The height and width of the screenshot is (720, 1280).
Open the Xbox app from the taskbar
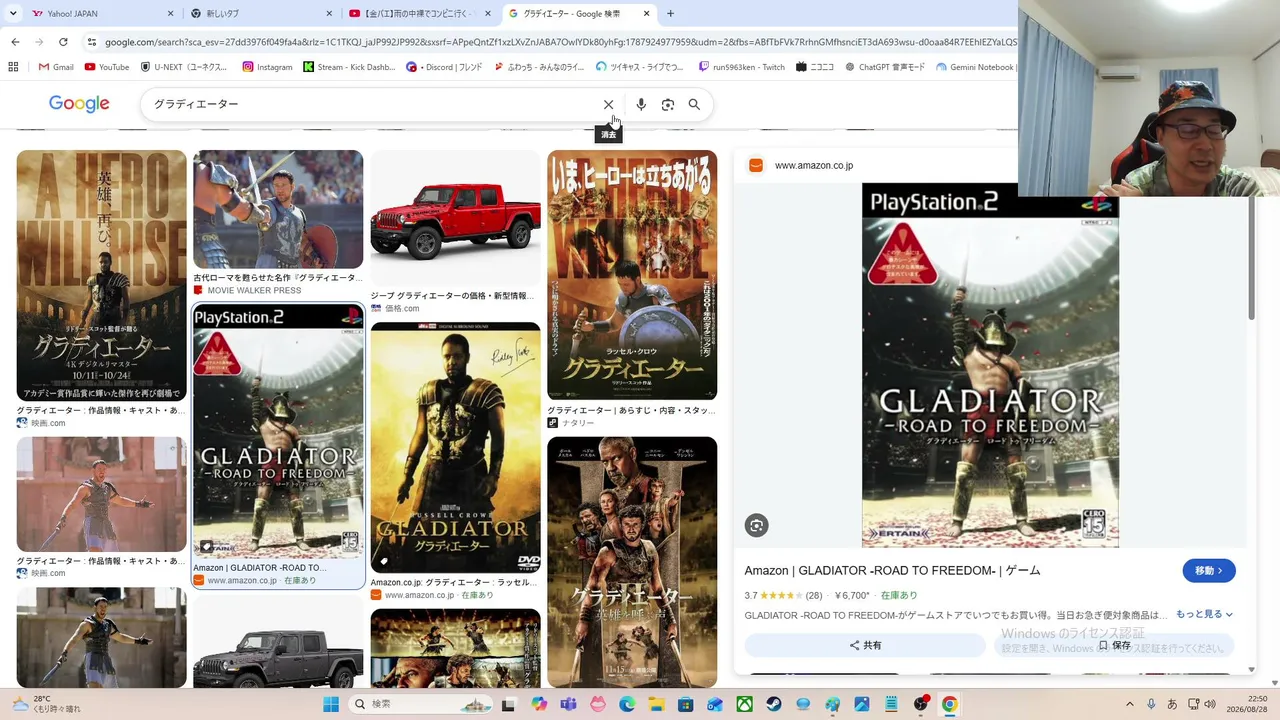(x=744, y=704)
